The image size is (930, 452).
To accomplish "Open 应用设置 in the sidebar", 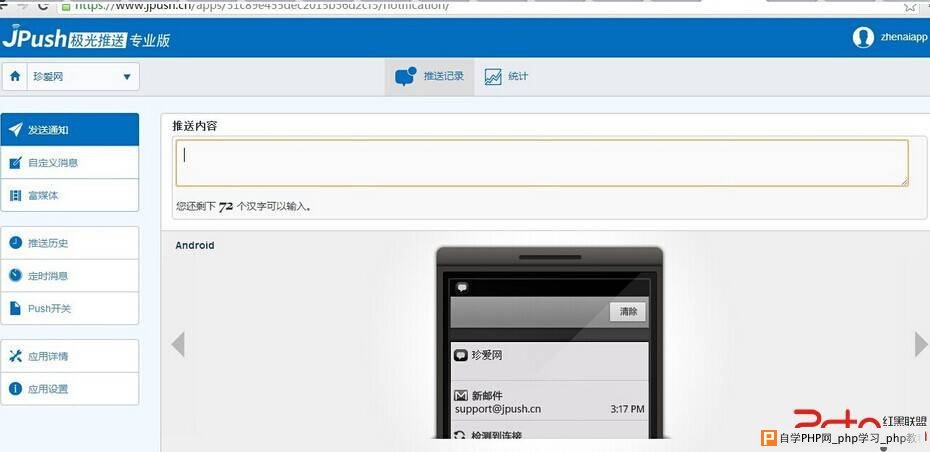I will tap(69, 389).
